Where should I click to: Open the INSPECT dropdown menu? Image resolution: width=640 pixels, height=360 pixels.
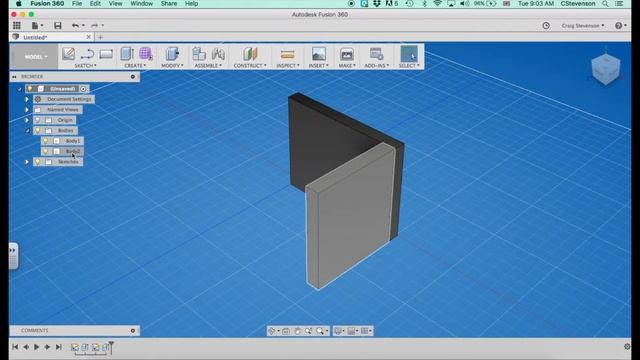tap(288, 65)
